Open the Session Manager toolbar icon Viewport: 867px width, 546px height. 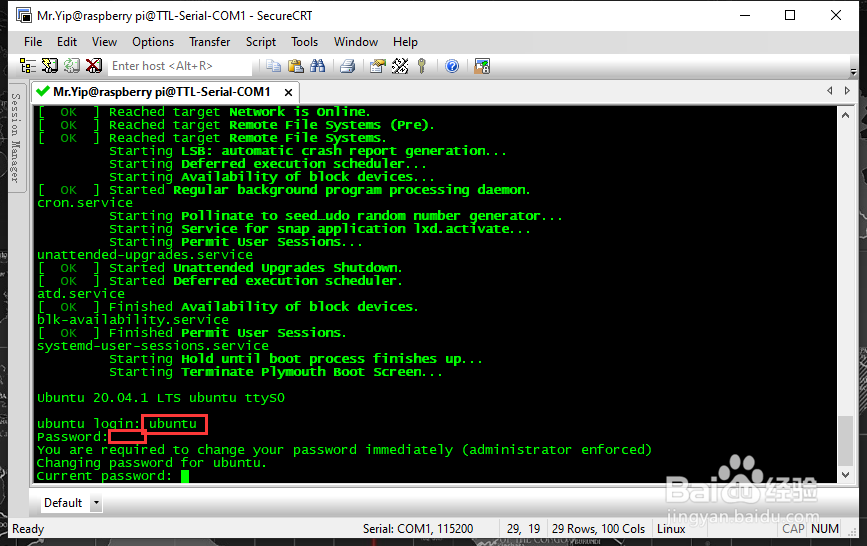[28, 66]
